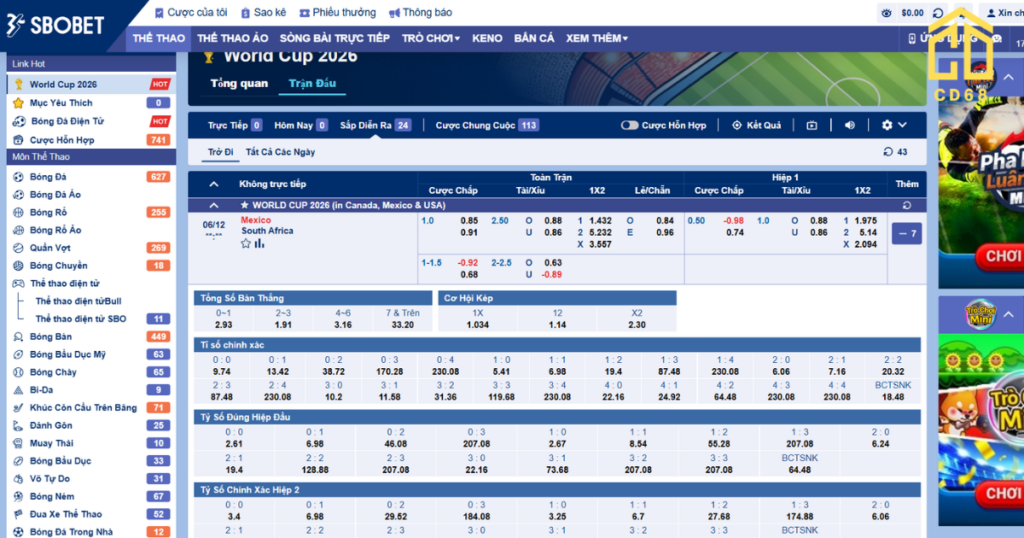The height and width of the screenshot is (538, 1024).
Task: Add Mexico match to favorites star
Action: (x=246, y=244)
